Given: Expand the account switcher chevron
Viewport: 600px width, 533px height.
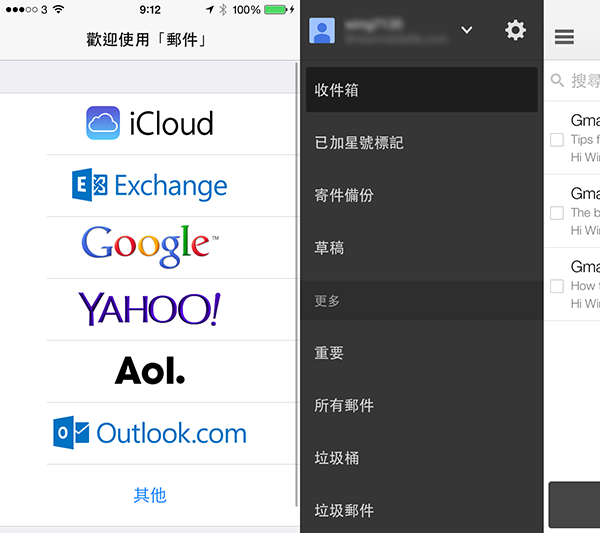Looking at the screenshot, I should pyautogui.click(x=466, y=31).
